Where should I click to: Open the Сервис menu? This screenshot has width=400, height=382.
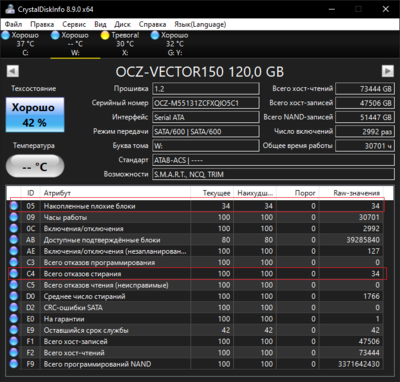[74, 24]
